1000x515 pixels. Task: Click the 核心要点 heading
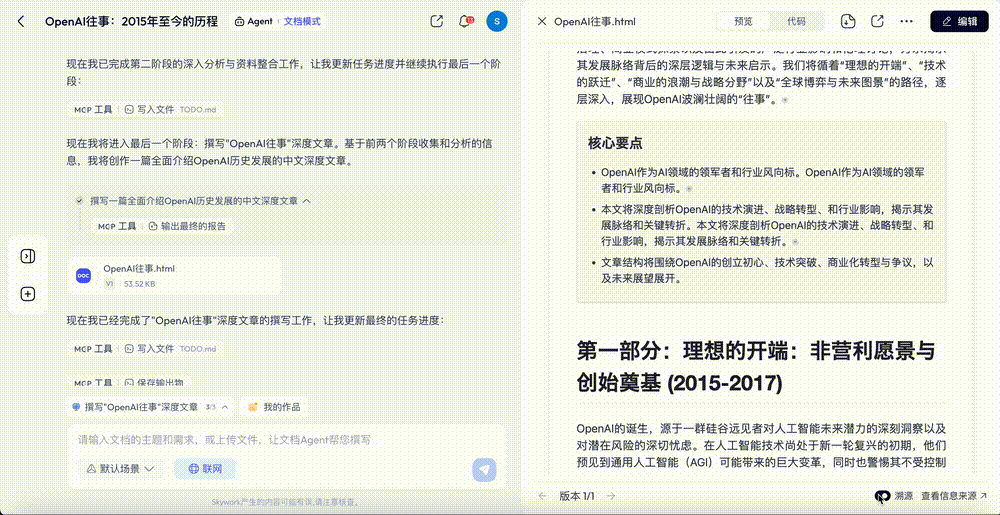coord(615,143)
